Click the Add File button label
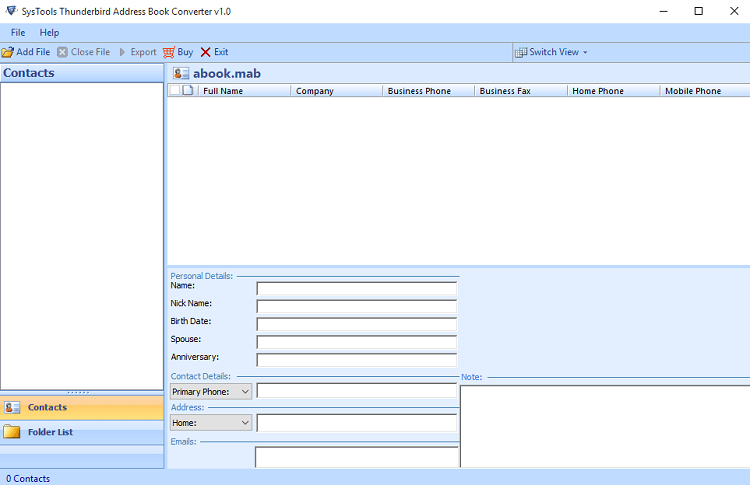Viewport: 750px width, 485px height. pos(33,52)
